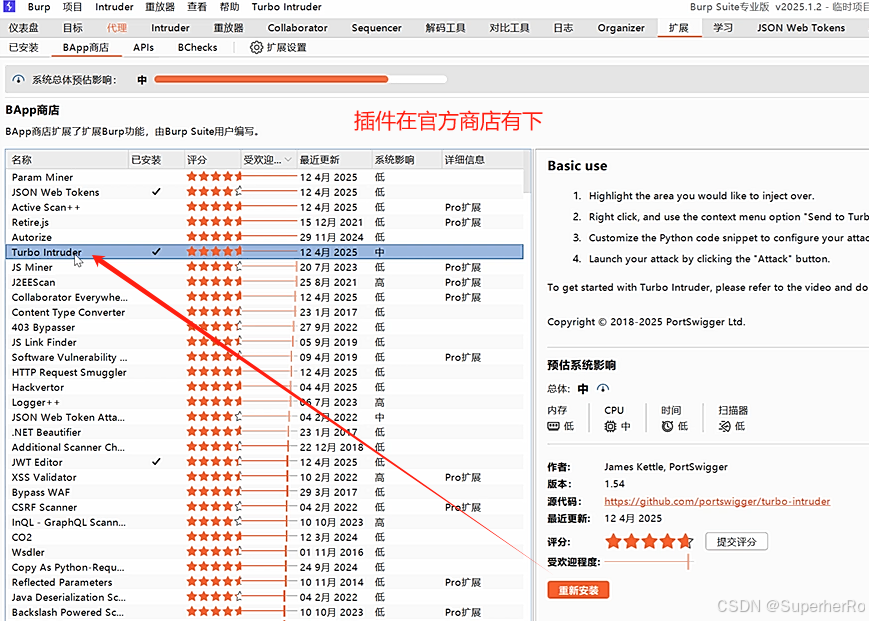The width and height of the screenshot is (869, 621).
Task: Click the CPU impact icon
Action: 610,426
